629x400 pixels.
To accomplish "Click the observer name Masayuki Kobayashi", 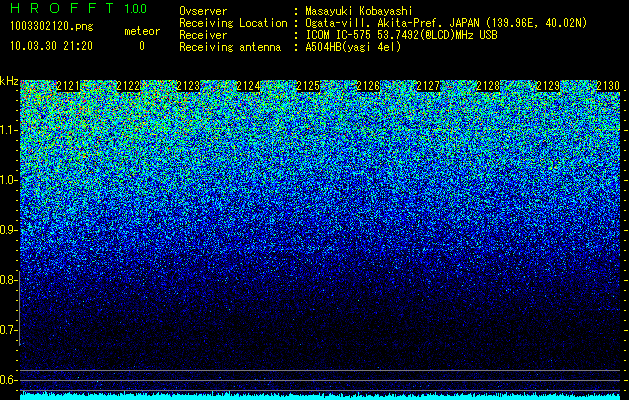I will [359, 11].
